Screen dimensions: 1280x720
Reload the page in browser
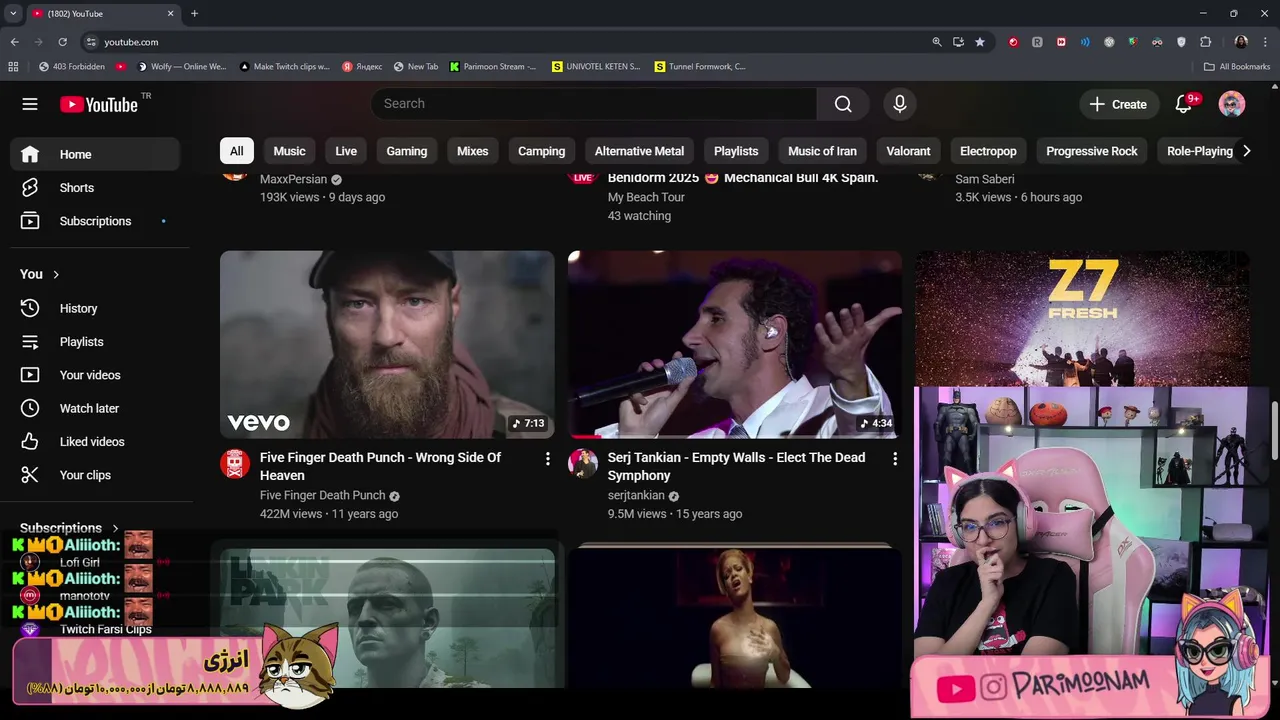(x=62, y=42)
